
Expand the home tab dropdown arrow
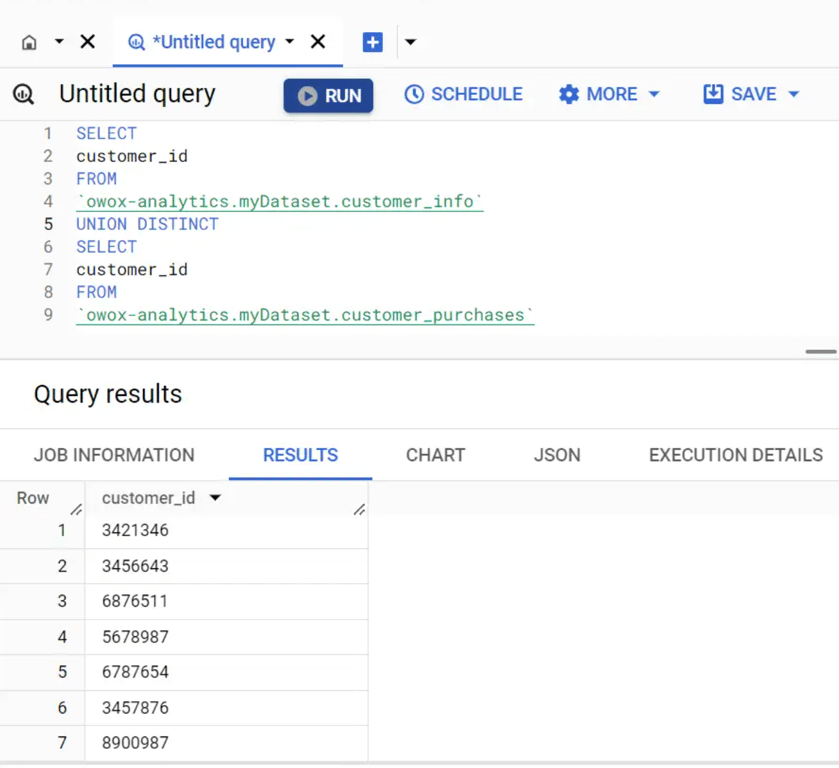click(59, 41)
